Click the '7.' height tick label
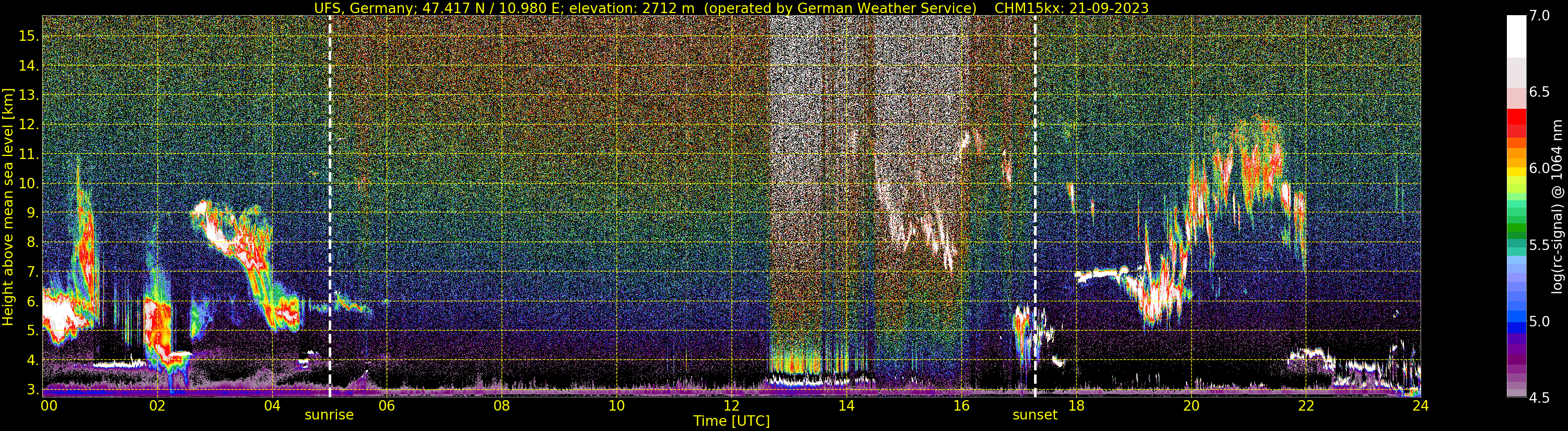Screen dimensions: 1568x431 point(33,272)
